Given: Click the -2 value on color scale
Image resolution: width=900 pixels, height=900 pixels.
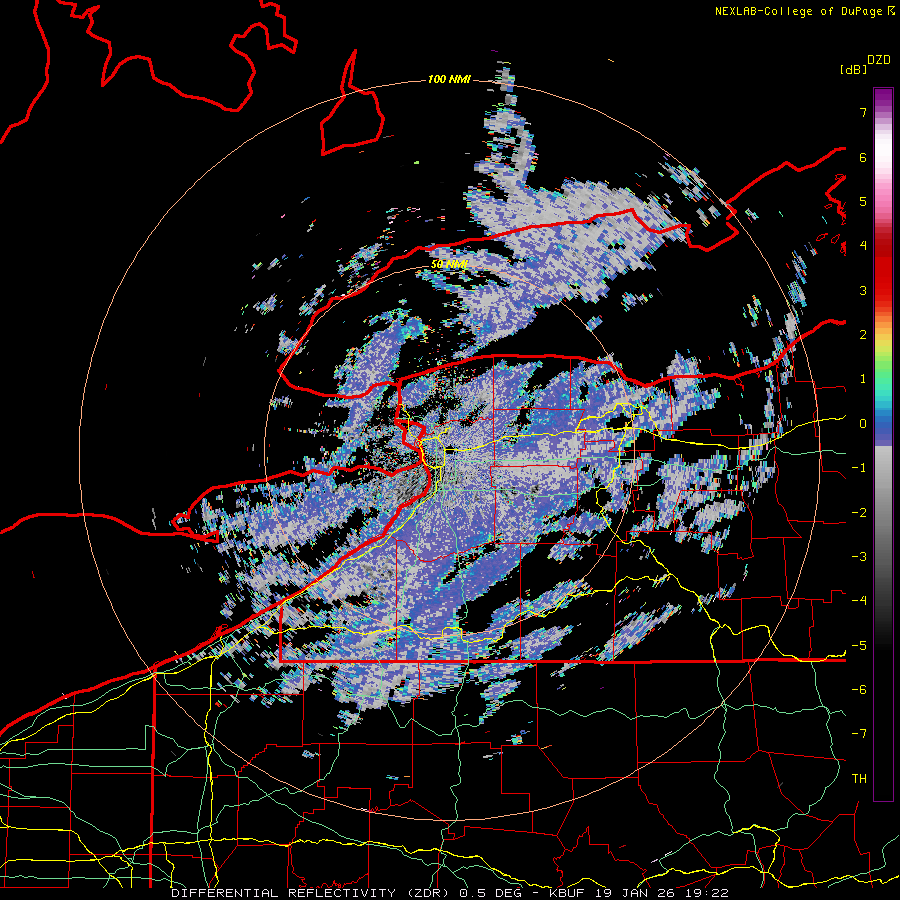Looking at the screenshot, I should coord(859,512).
